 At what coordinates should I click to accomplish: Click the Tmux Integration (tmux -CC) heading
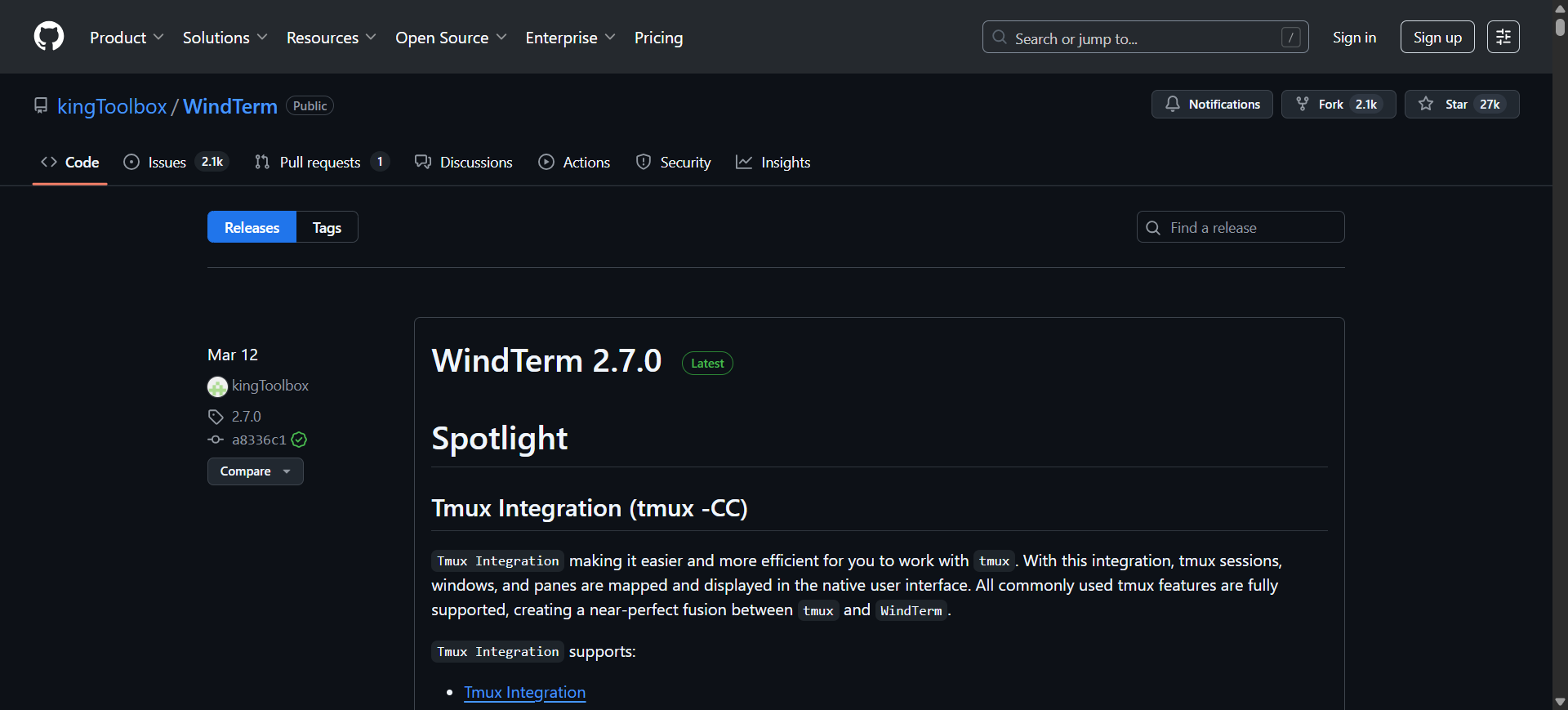pos(590,508)
